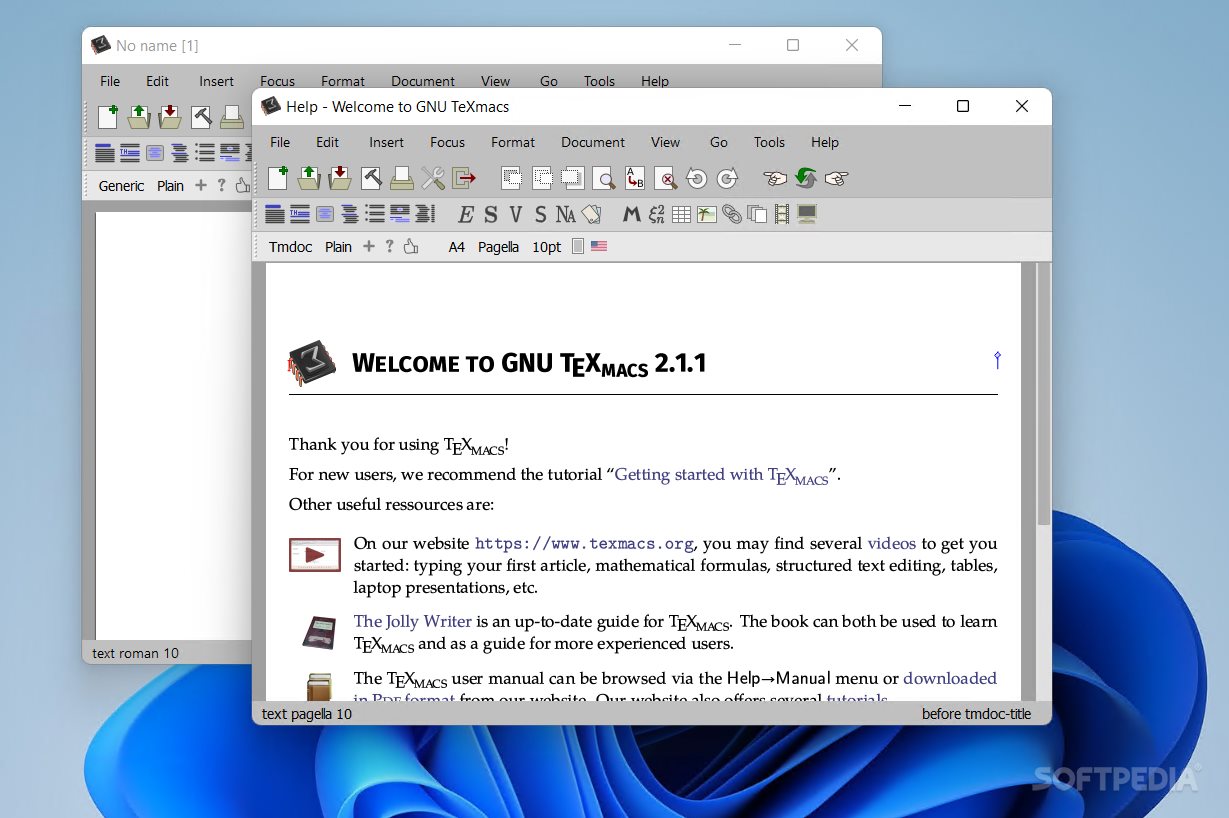Open the Plain style dropdown in Help window
1229x818 pixels.
[x=338, y=247]
